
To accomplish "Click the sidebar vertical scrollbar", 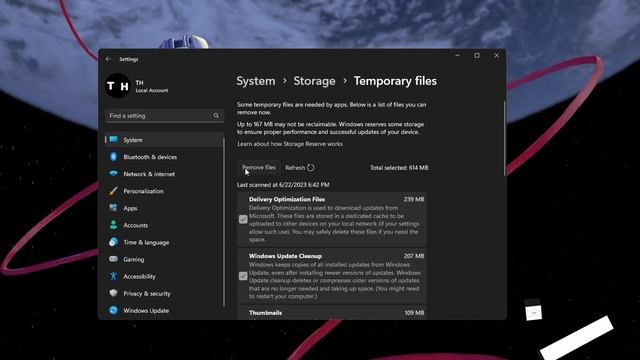I will click(224, 222).
